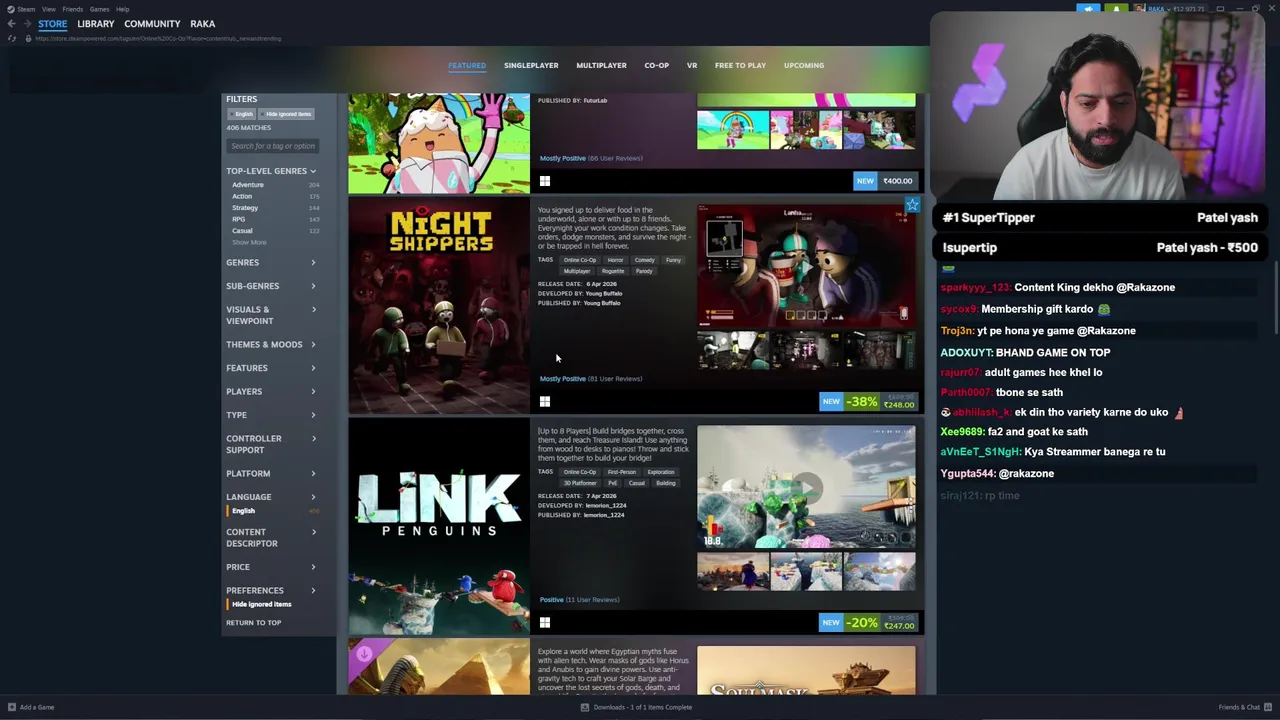This screenshot has width=1280, height=720.
Task: Click the RAKA profile avatar
Action: coord(1139,9)
